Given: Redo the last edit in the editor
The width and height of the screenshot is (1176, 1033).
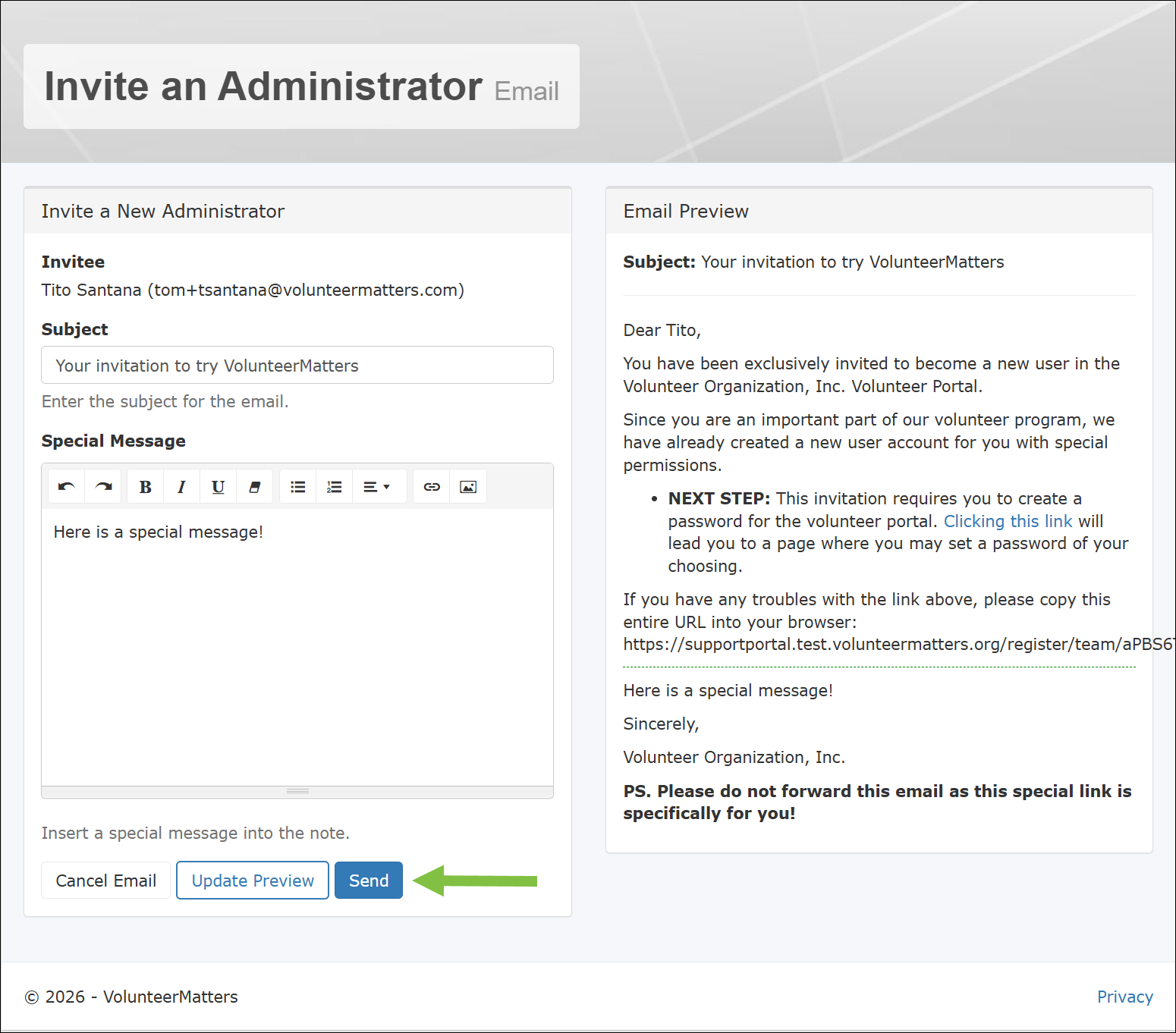Looking at the screenshot, I should pos(103,487).
